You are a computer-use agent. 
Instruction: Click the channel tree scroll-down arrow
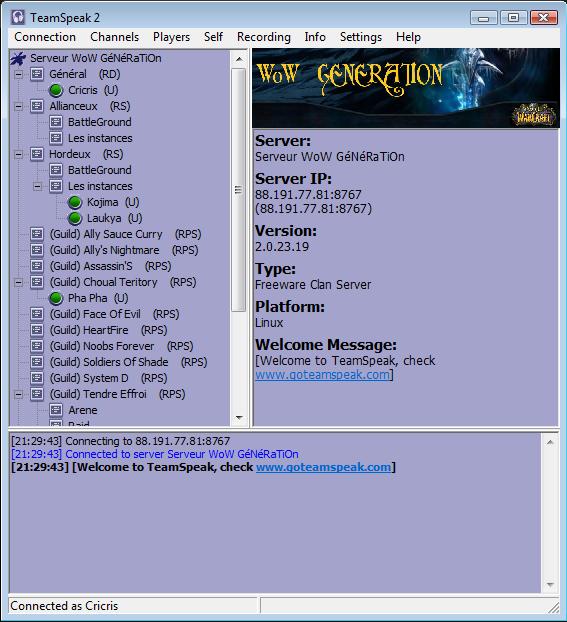(x=239, y=417)
